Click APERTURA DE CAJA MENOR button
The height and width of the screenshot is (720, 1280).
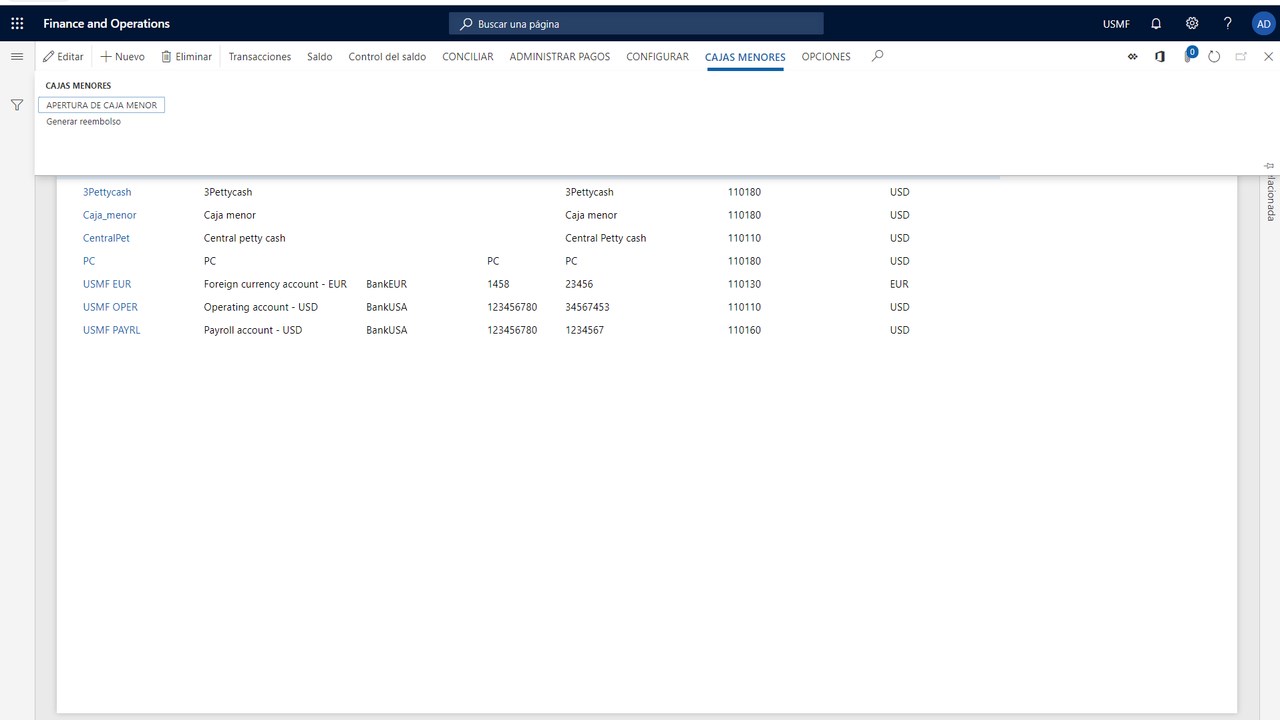(101, 105)
